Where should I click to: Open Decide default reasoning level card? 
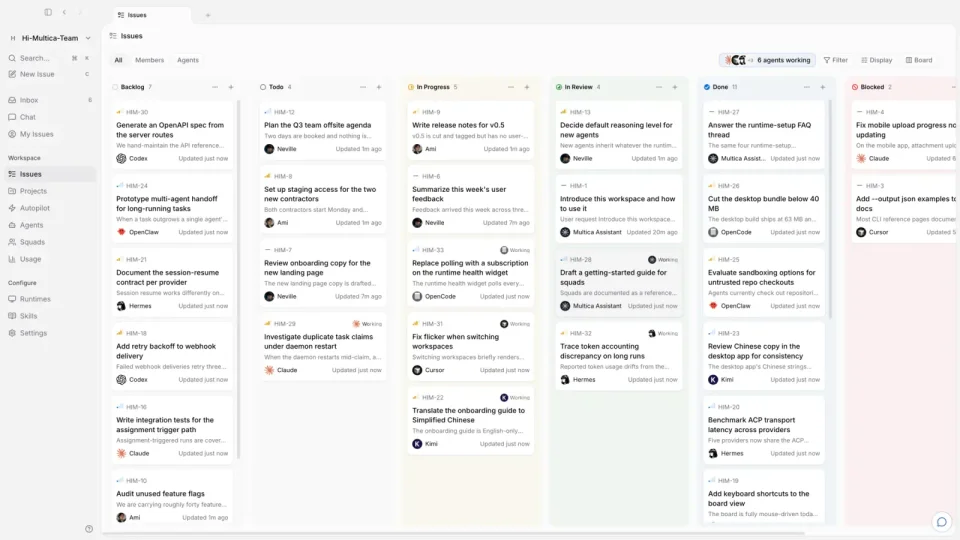[x=618, y=135]
